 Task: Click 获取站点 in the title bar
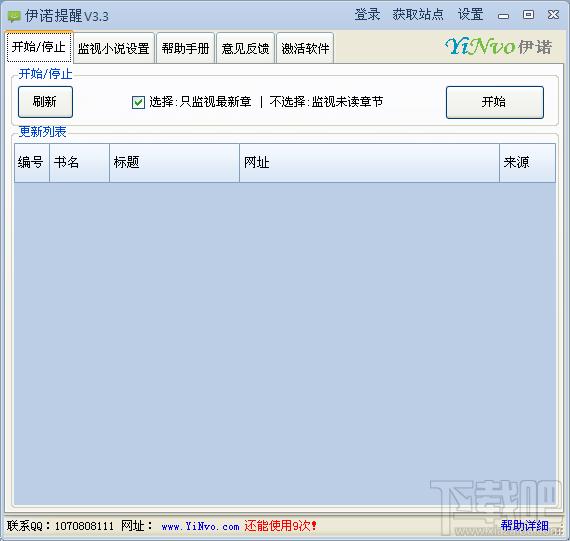tap(418, 15)
